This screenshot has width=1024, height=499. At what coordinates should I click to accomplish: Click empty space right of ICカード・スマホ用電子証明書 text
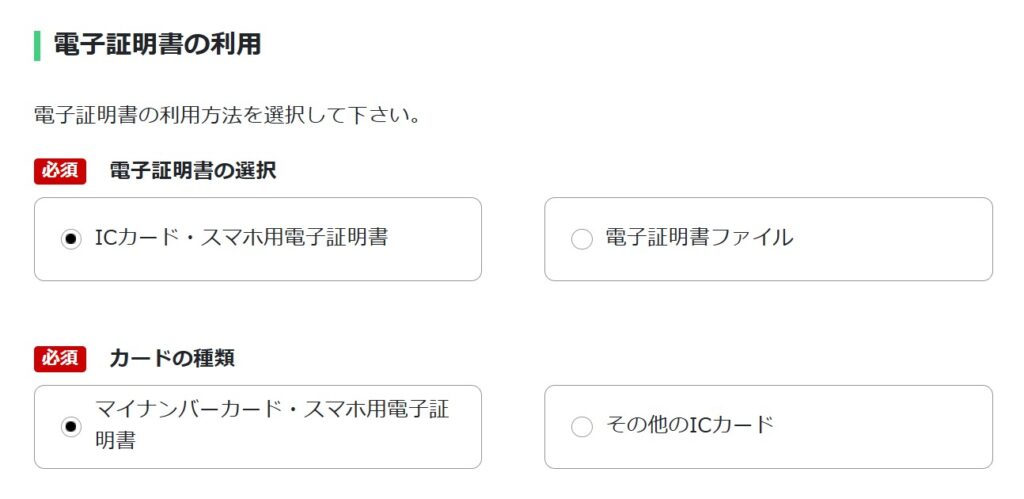pos(435,240)
